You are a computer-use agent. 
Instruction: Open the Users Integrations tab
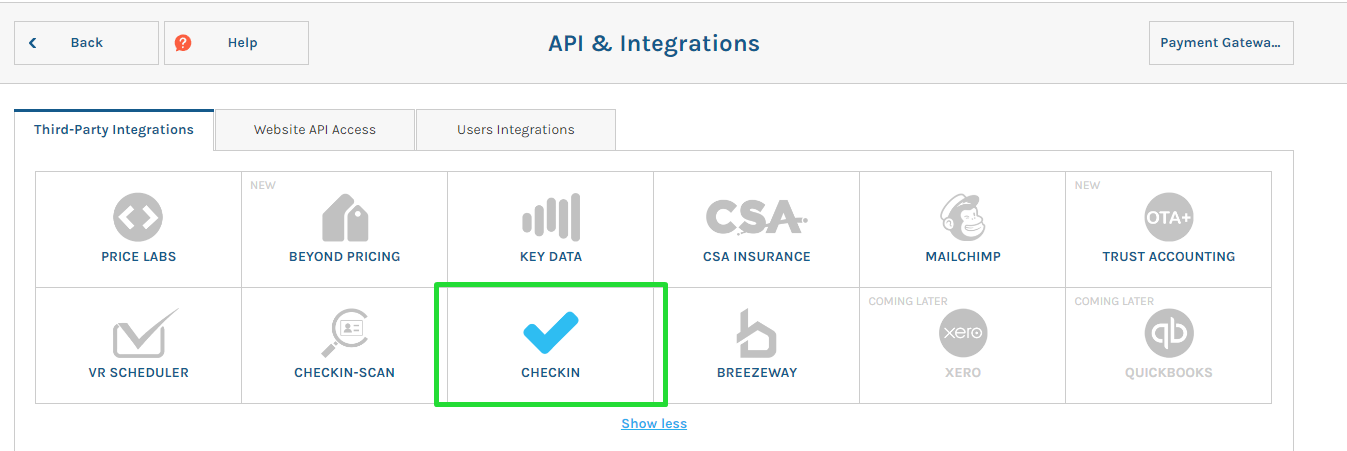[x=515, y=130]
